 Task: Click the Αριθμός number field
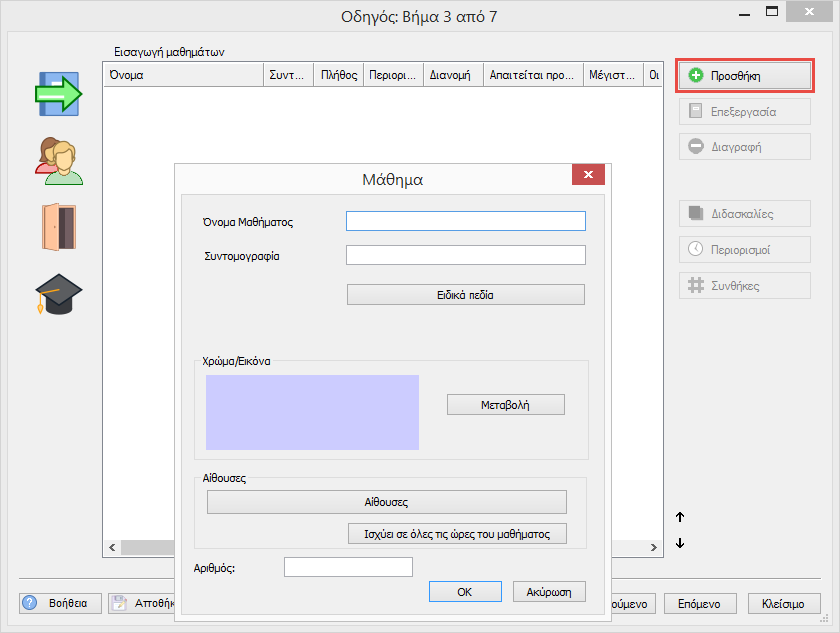pos(348,568)
